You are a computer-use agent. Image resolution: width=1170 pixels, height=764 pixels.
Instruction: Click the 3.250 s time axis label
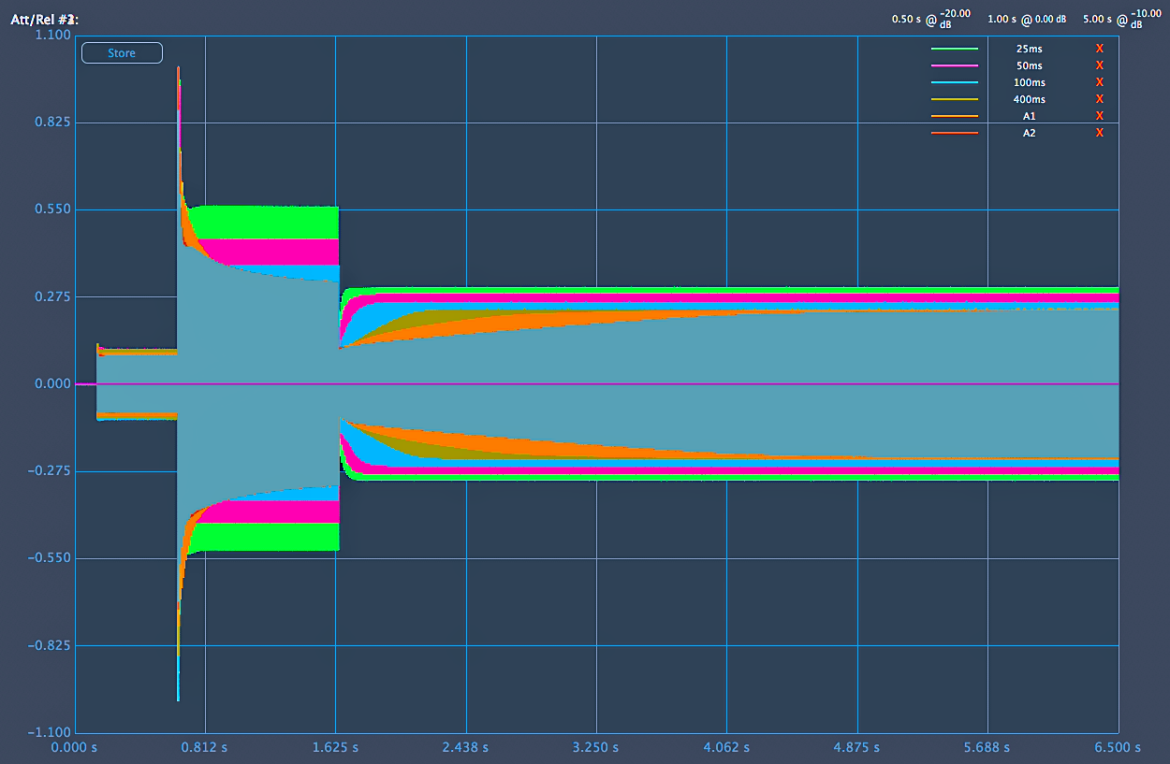[x=595, y=748]
